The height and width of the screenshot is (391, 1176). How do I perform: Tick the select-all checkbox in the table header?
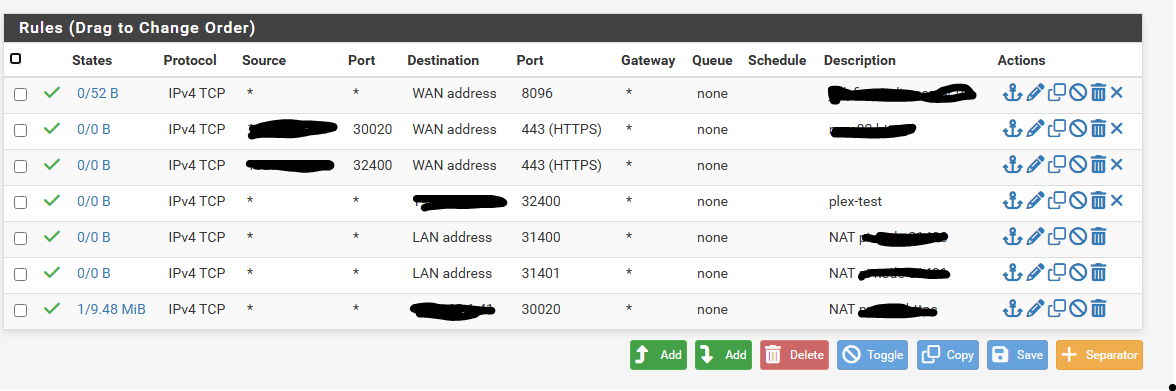(16, 59)
